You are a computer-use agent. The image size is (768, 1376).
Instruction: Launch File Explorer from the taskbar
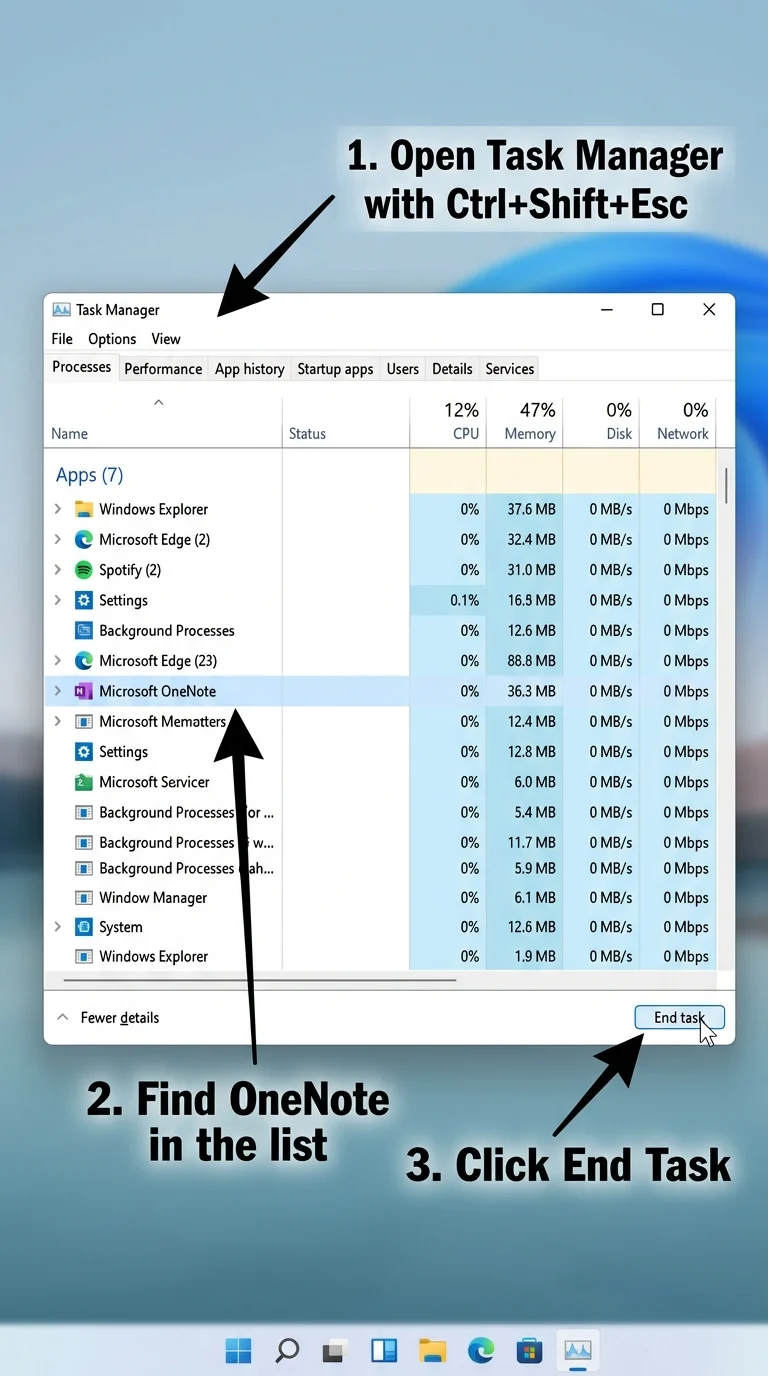[x=432, y=1351]
